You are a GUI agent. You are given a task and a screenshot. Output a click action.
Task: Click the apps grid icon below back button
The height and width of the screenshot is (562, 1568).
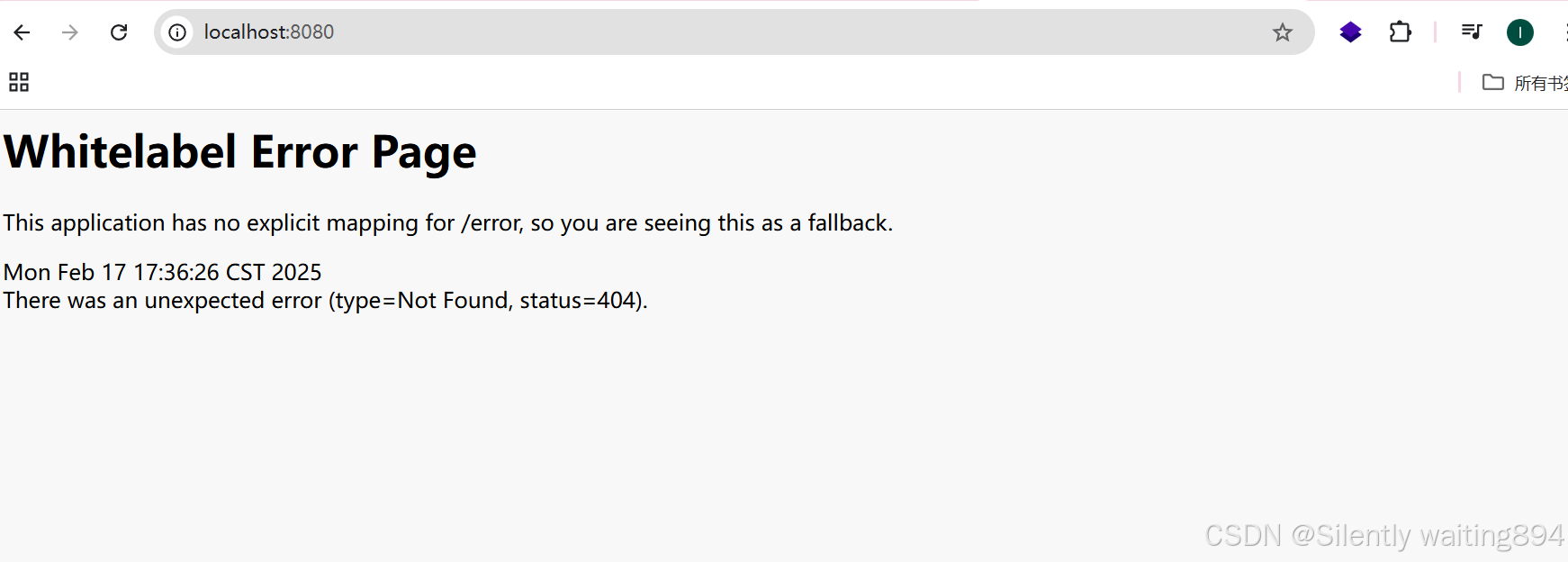(18, 82)
